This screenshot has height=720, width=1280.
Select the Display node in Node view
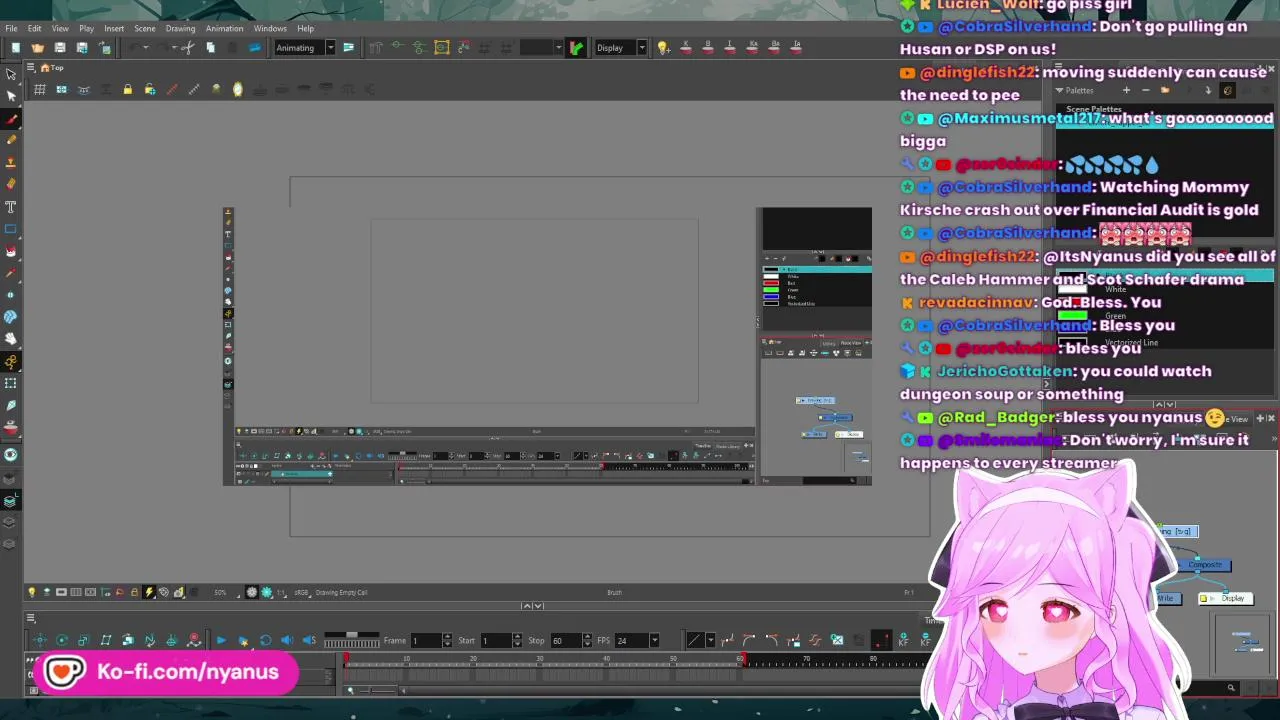(x=1226, y=598)
